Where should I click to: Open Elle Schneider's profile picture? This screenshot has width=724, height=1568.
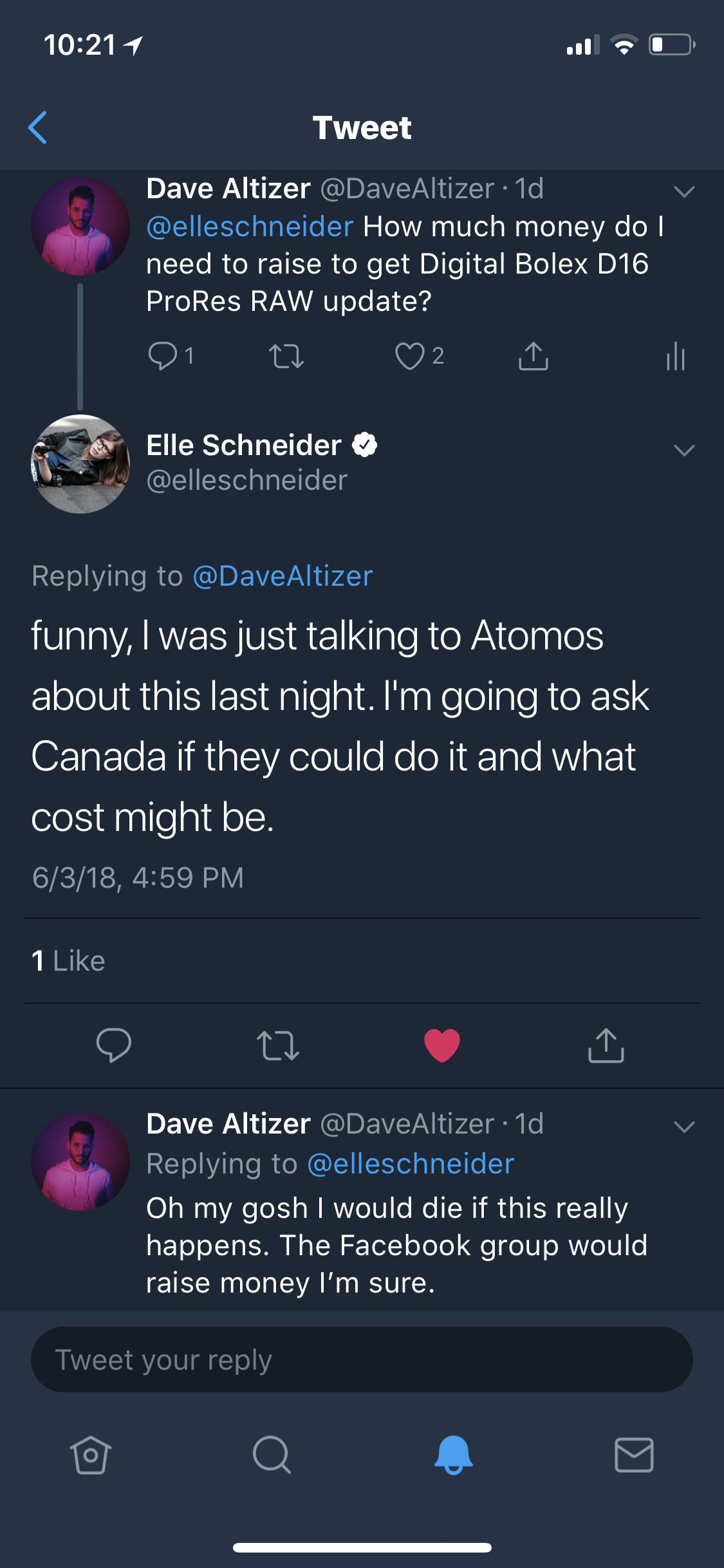pyautogui.click(x=80, y=464)
